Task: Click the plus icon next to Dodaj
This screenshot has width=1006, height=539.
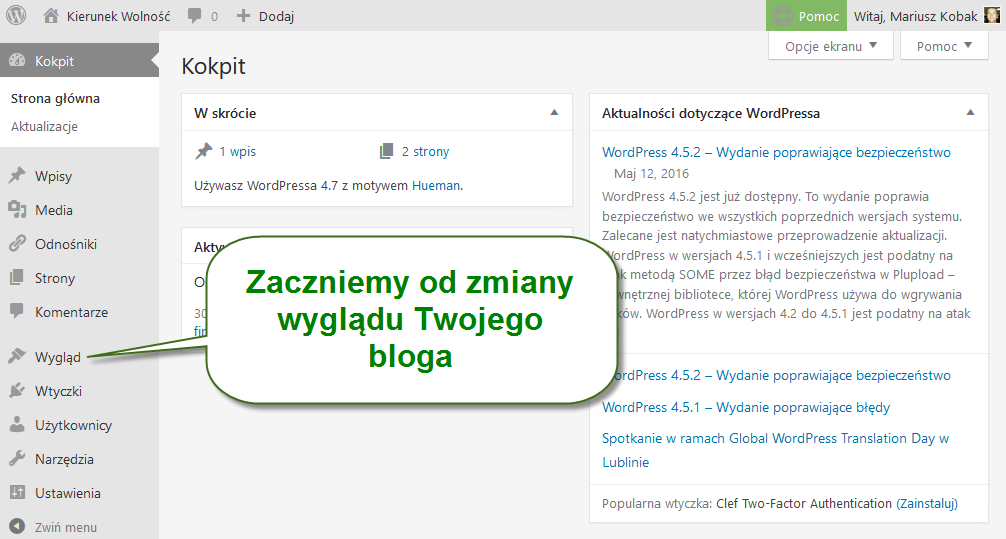Action: (243, 15)
